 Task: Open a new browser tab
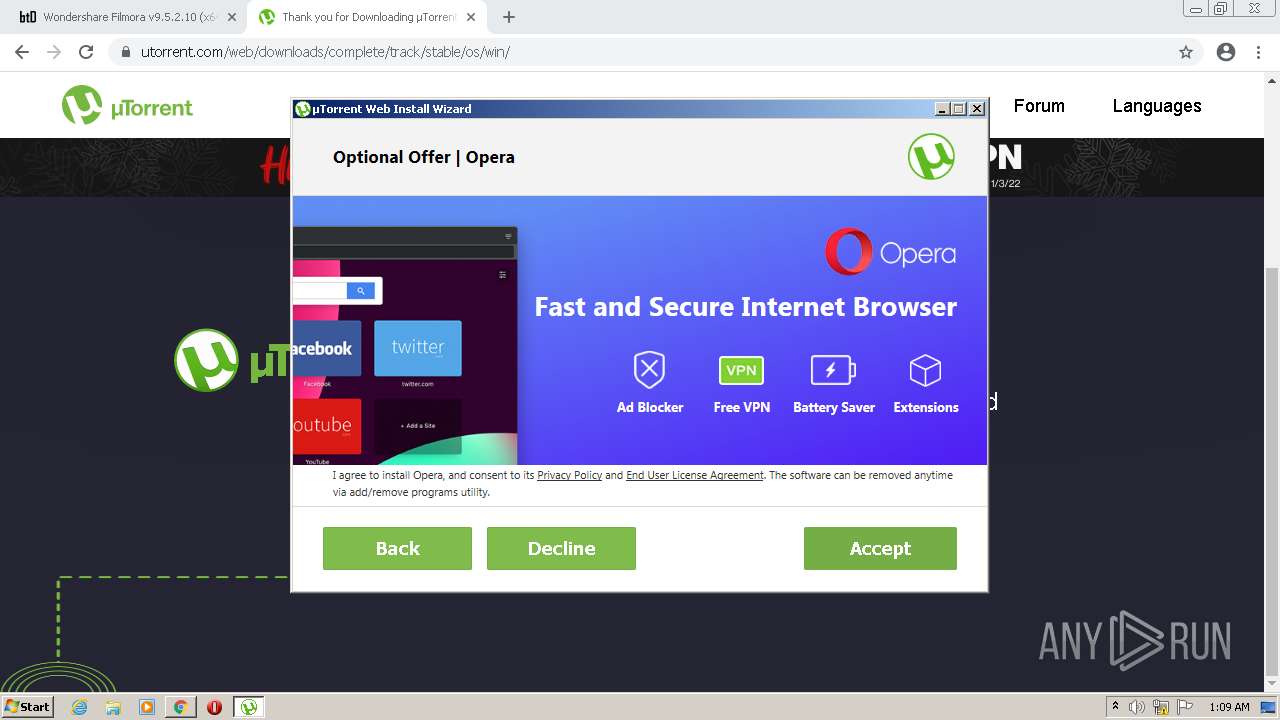(508, 17)
